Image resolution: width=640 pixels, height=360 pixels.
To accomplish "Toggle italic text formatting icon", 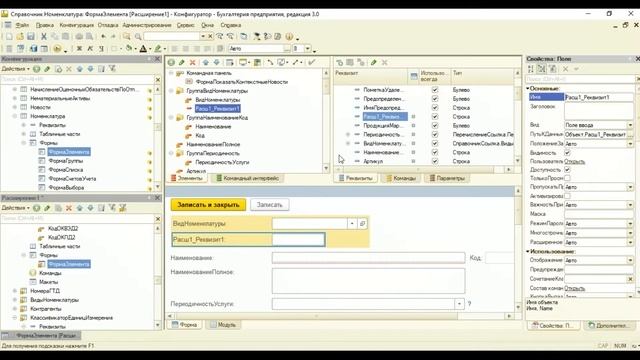I will pyautogui.click(x=90, y=49).
